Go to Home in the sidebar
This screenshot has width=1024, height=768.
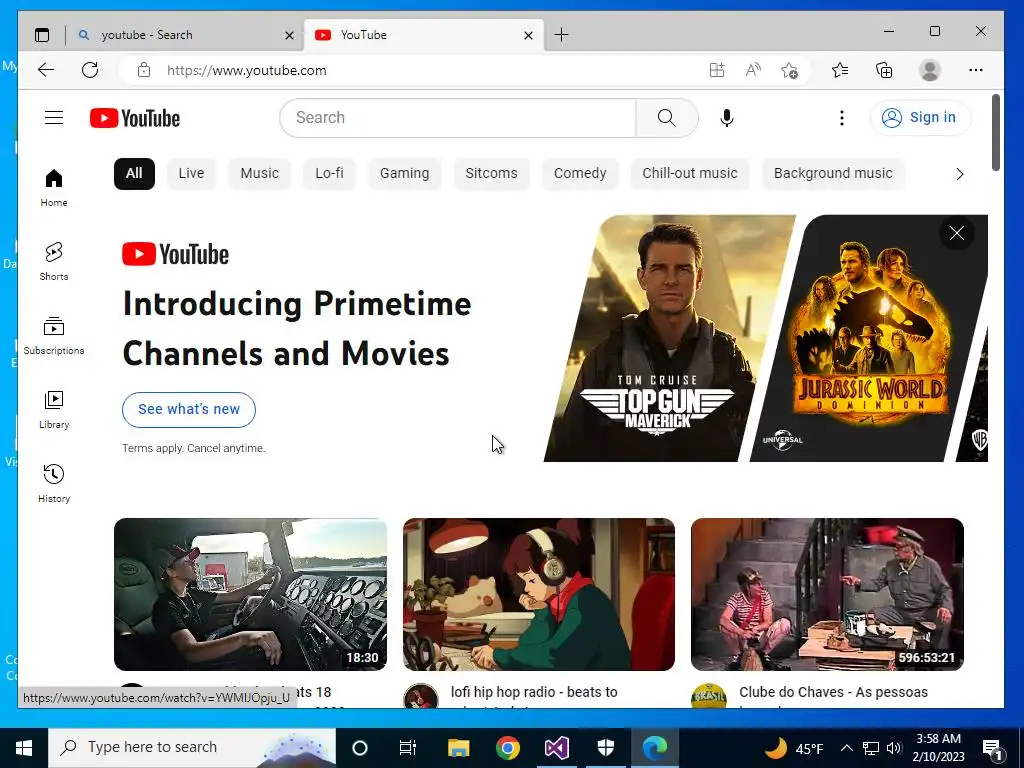tap(54, 187)
